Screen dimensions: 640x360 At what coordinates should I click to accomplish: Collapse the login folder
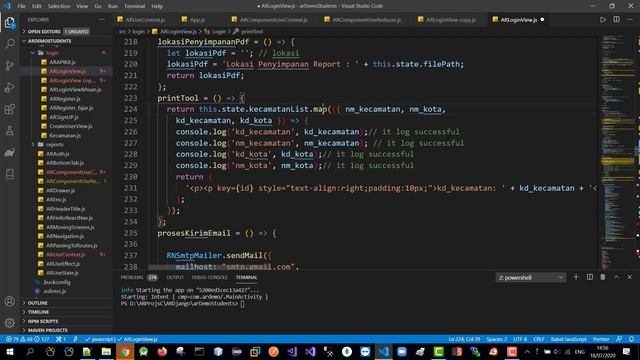point(67,53)
